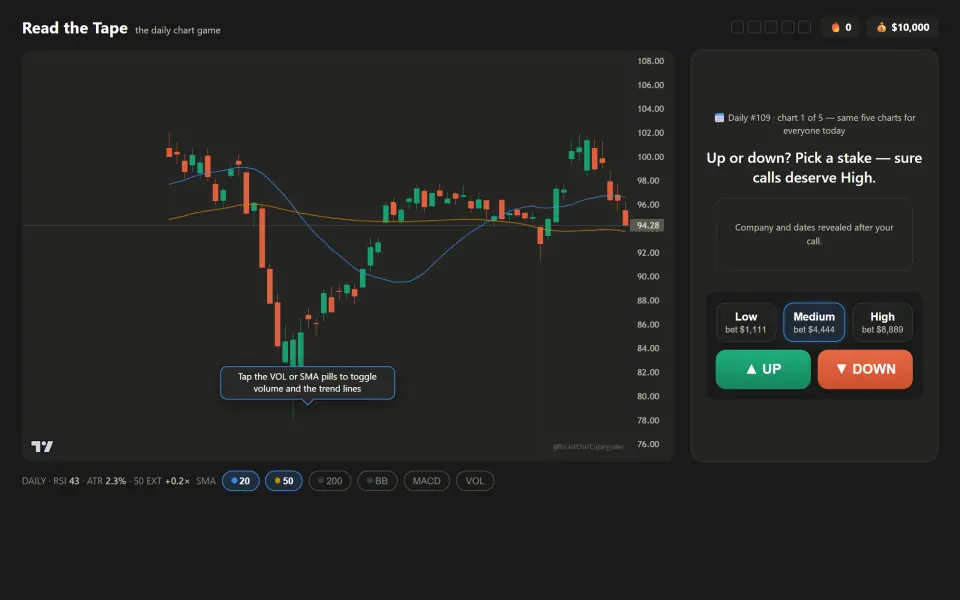Show volume with the VOL pill
The height and width of the screenshot is (600, 960).
tap(475, 481)
